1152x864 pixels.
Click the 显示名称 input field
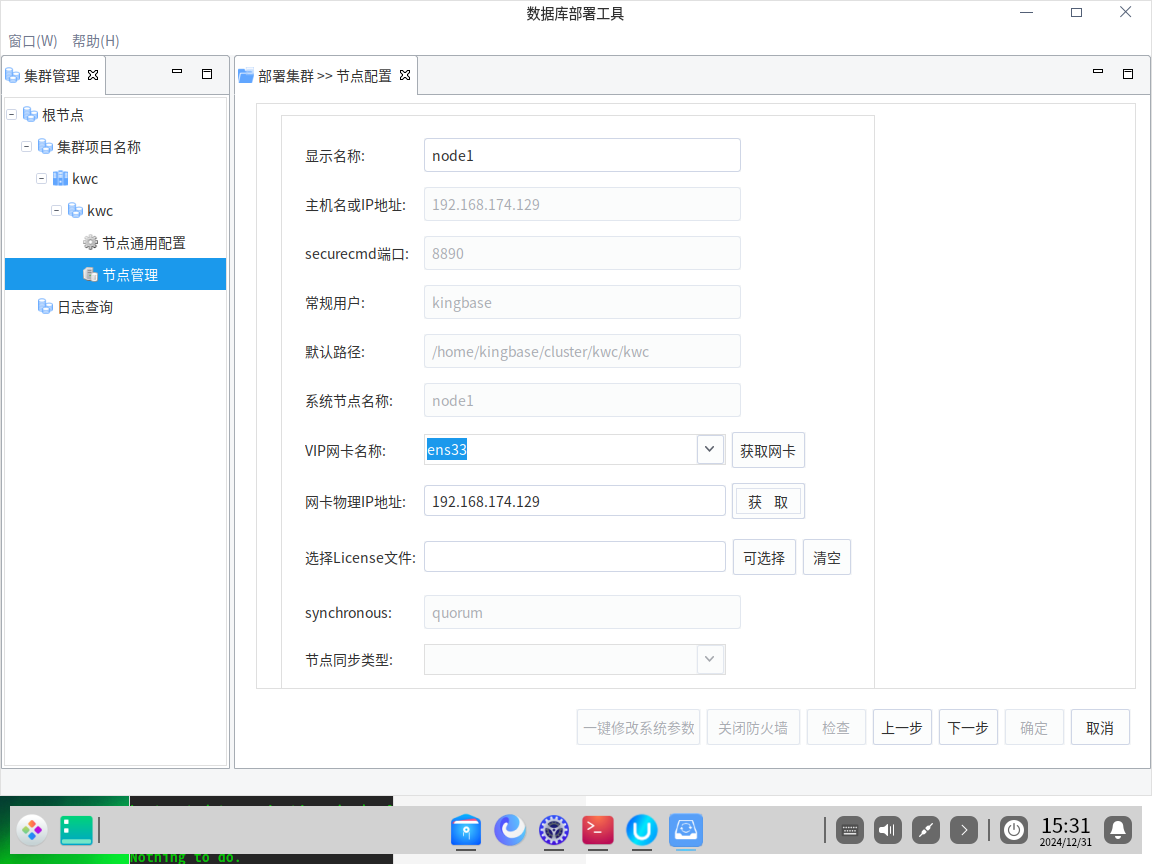pos(582,155)
